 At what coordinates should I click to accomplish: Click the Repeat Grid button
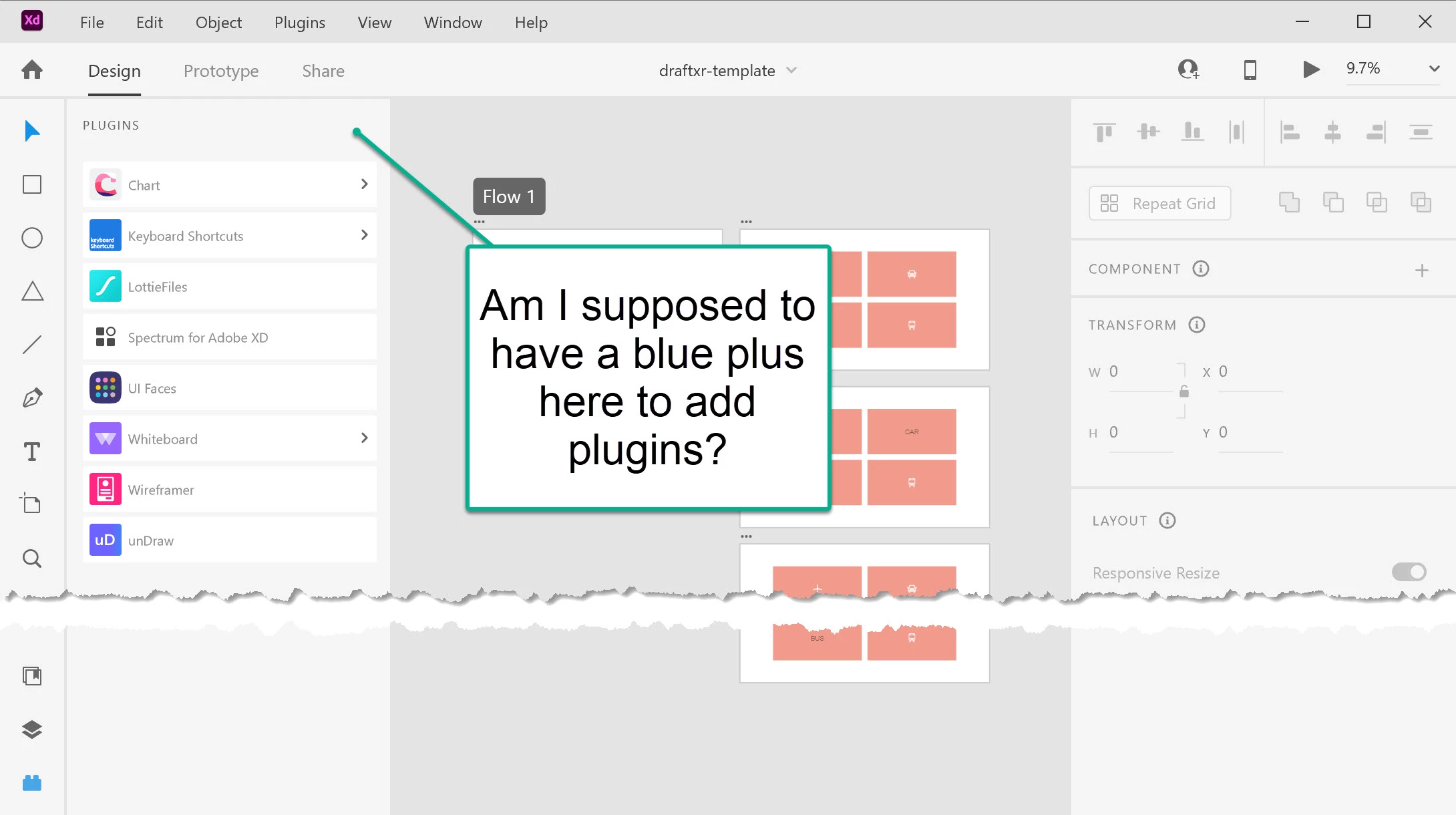1159,203
